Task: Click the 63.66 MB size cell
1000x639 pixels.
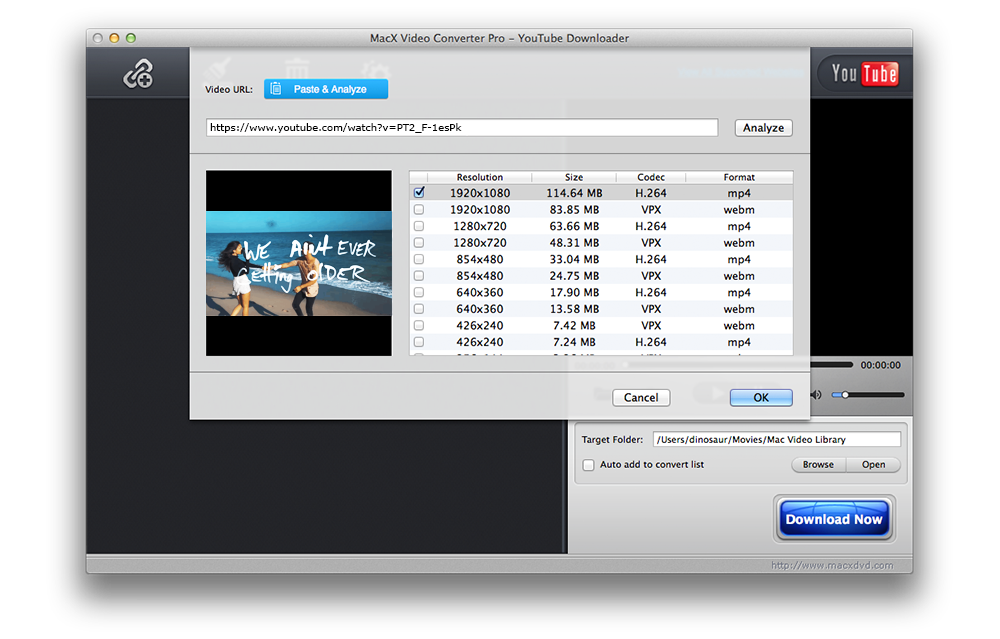Action: tap(574, 226)
